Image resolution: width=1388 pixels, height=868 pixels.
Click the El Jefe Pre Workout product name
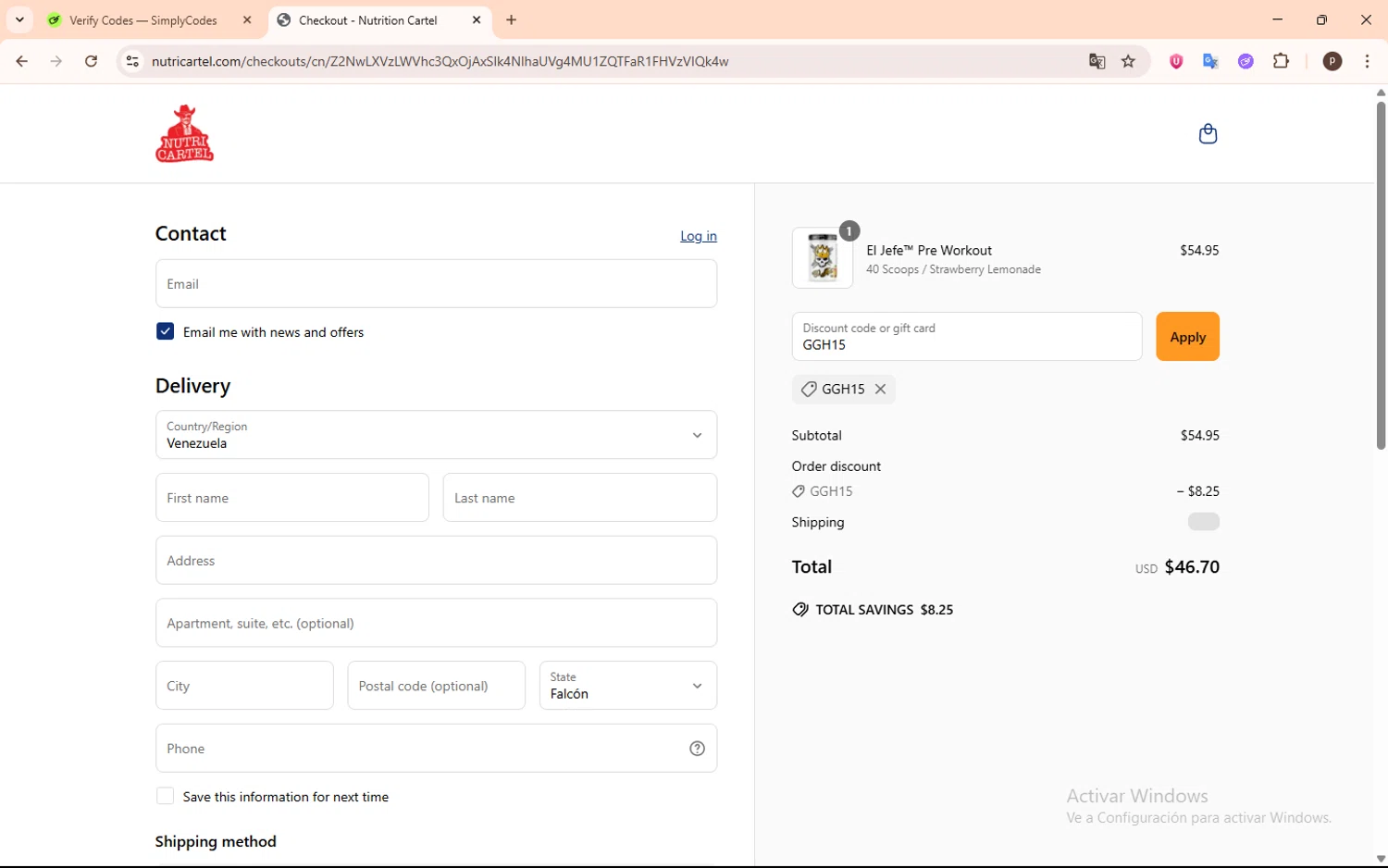point(929,250)
